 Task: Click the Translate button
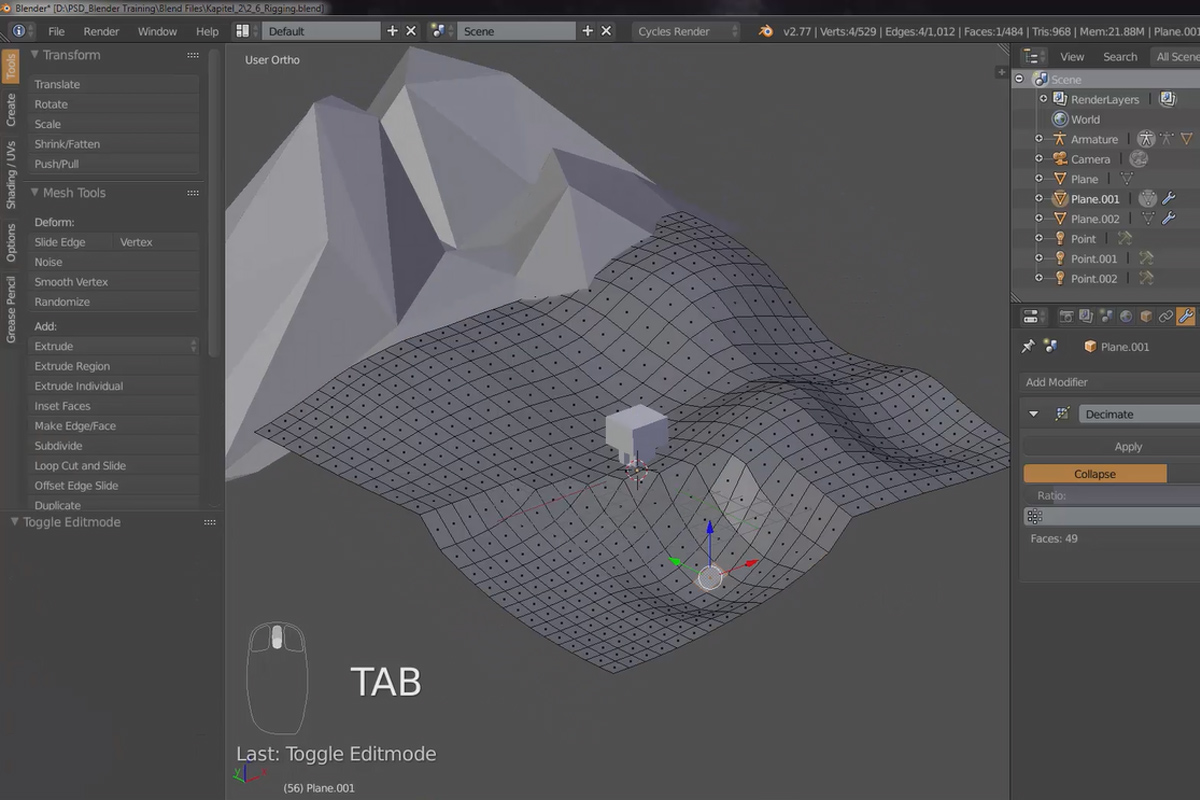[114, 84]
